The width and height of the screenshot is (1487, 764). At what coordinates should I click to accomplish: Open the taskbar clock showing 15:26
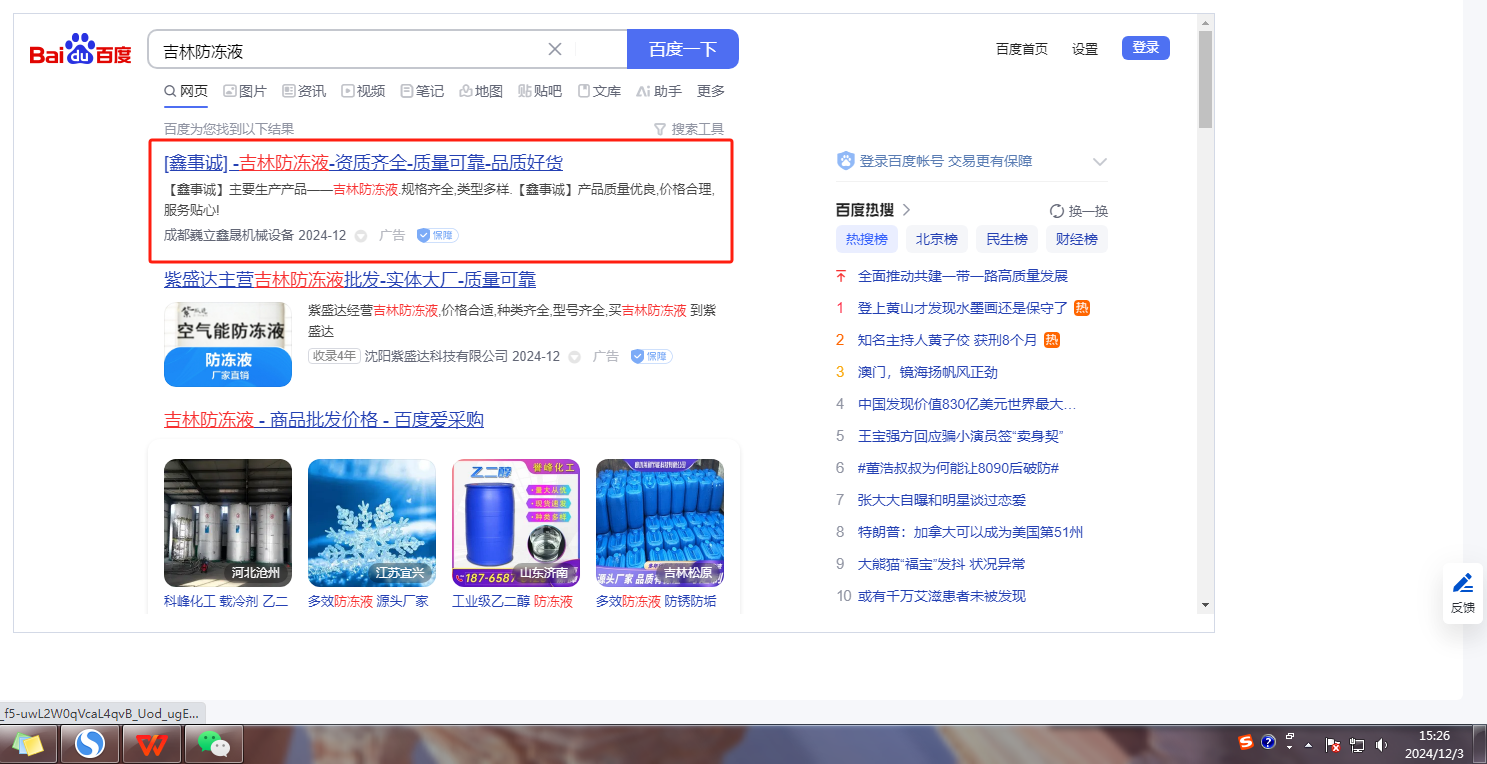1434,744
